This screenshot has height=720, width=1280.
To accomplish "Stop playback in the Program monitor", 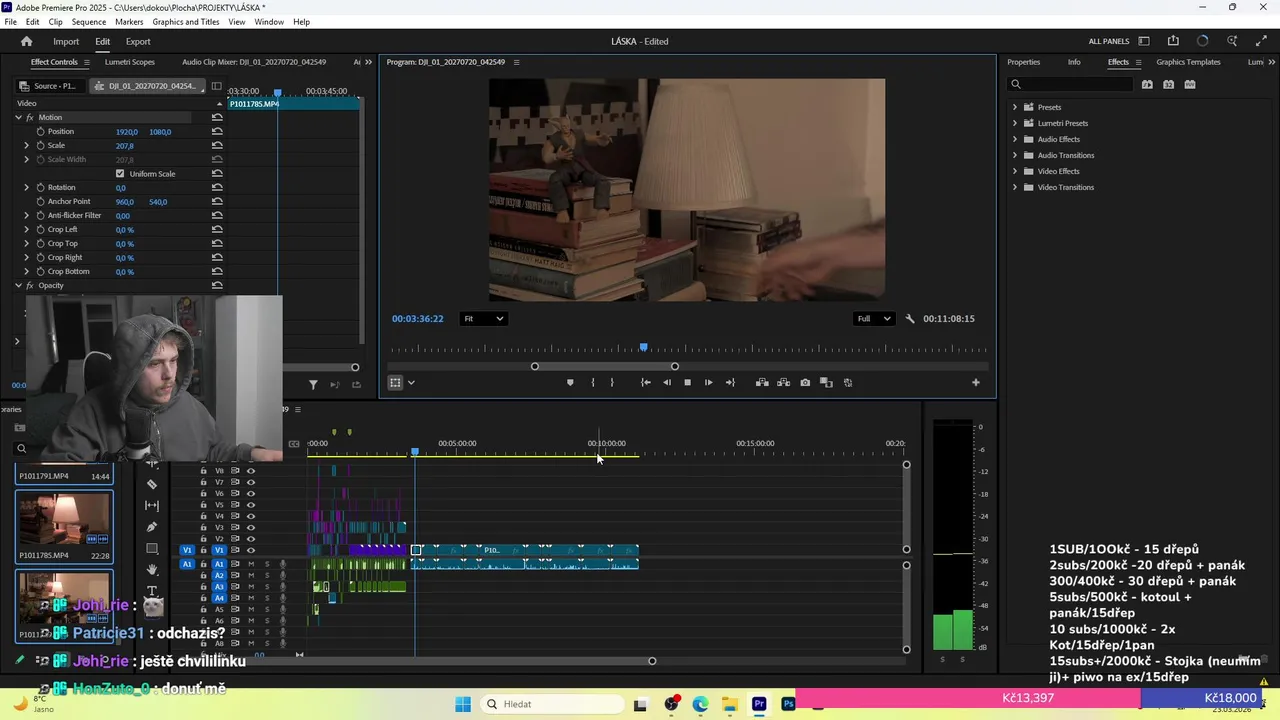I will 687,382.
